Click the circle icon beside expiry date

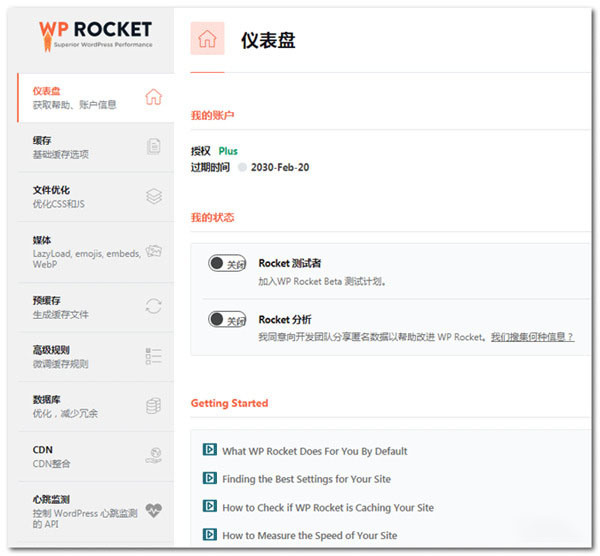pyautogui.click(x=242, y=167)
